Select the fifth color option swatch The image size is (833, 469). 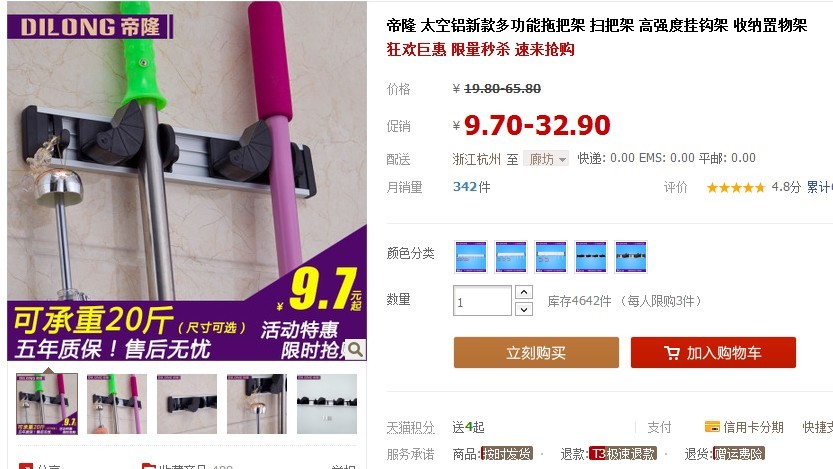[631, 257]
